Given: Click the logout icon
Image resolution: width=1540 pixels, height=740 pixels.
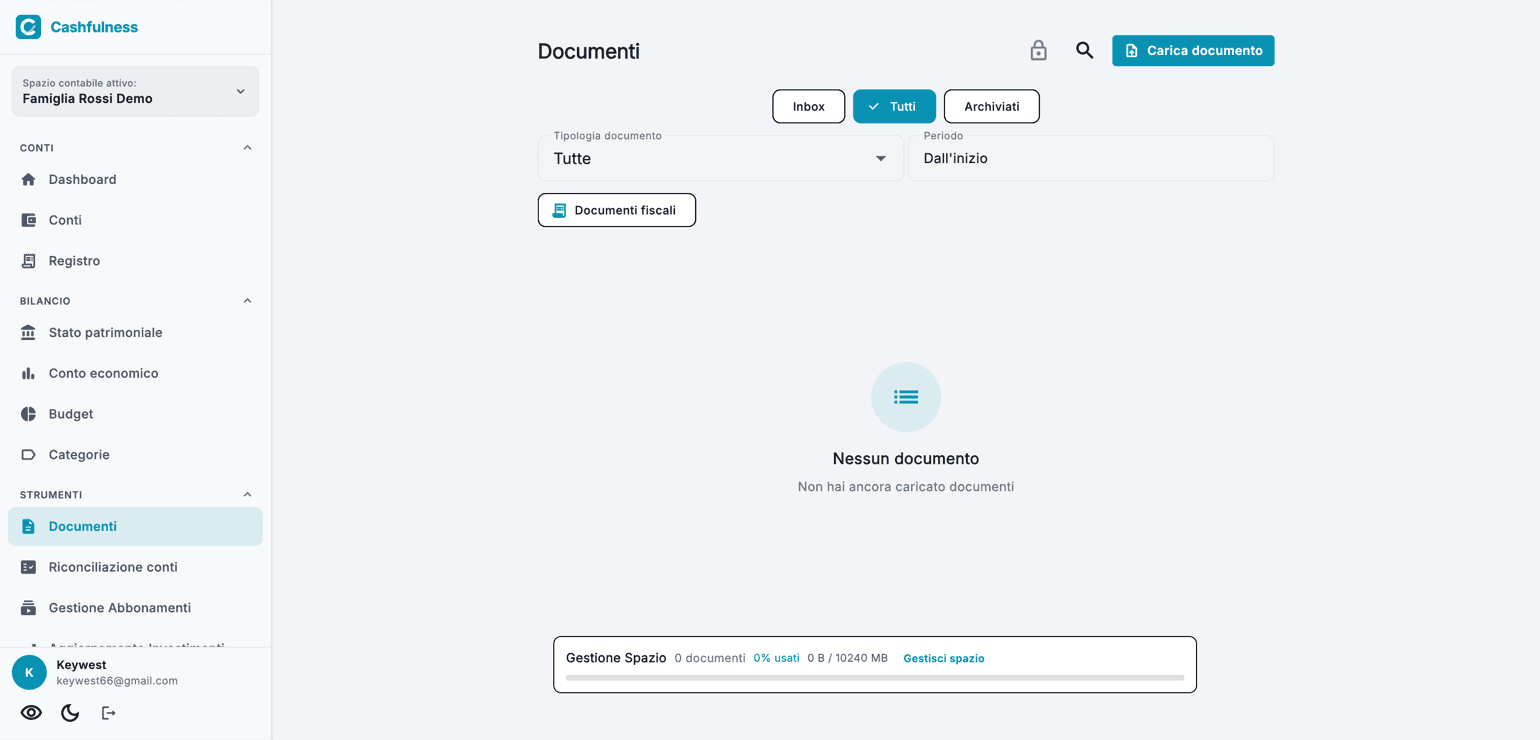Looking at the screenshot, I should (108, 713).
